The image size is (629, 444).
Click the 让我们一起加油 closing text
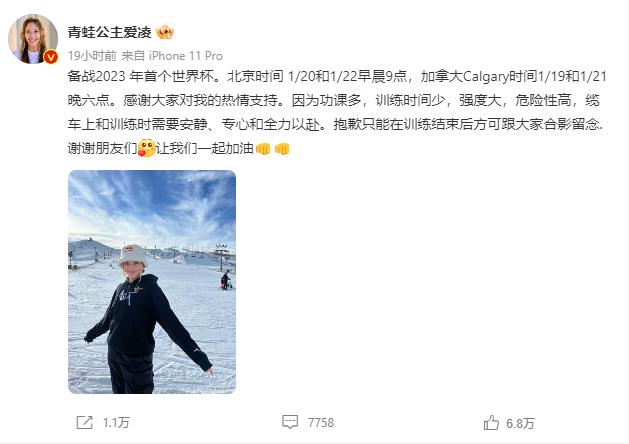click(205, 148)
